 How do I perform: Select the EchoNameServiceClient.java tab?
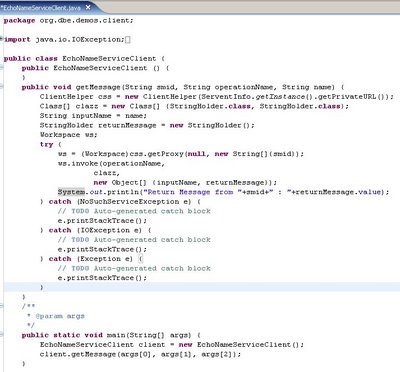click(41, 7)
